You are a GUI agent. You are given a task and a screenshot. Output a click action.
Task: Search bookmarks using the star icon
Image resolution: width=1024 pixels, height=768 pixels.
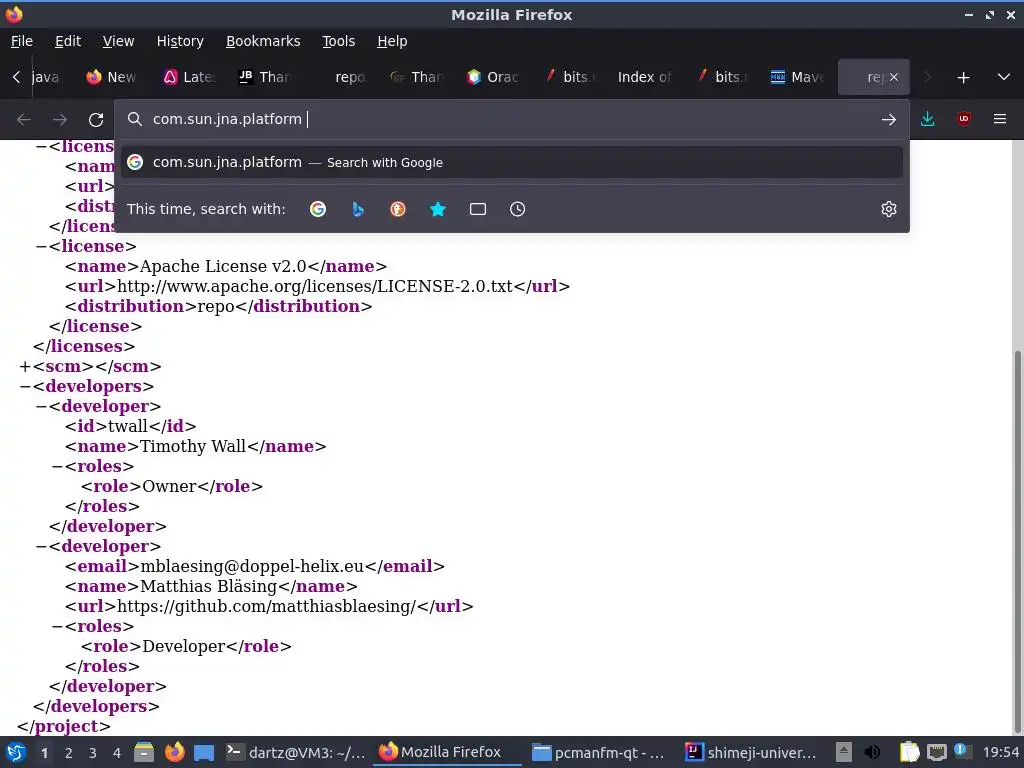click(x=438, y=209)
